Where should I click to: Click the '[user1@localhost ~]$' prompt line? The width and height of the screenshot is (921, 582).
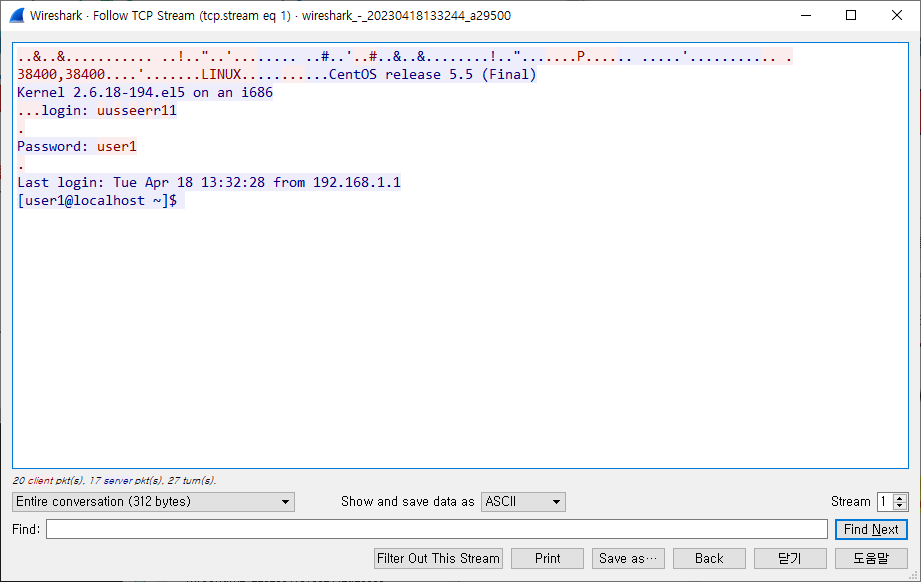98,200
